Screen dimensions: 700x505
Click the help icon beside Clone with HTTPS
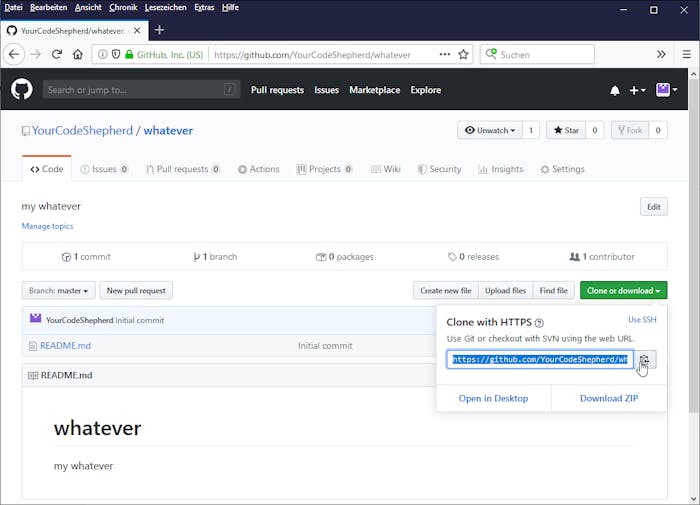(x=539, y=323)
